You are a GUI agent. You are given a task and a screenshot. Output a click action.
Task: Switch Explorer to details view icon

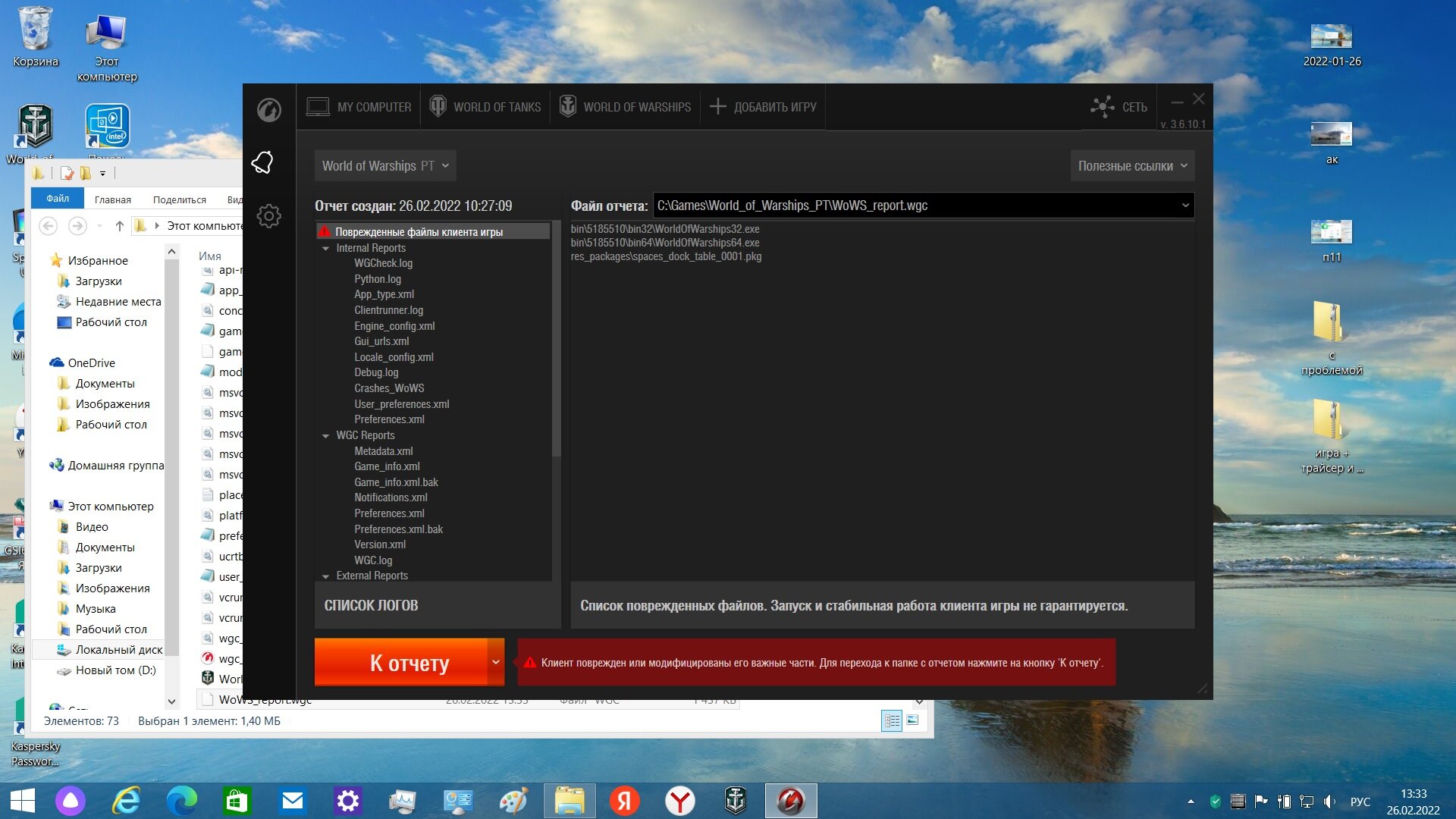click(x=892, y=720)
